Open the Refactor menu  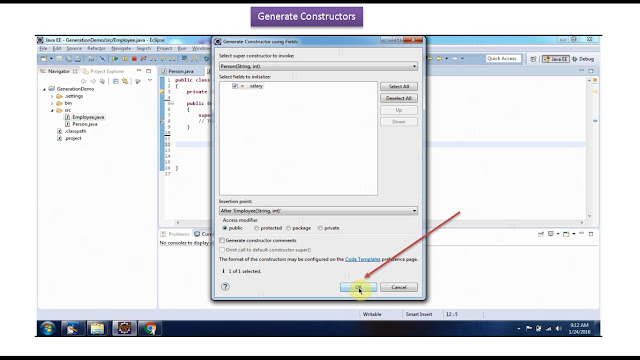click(97, 49)
